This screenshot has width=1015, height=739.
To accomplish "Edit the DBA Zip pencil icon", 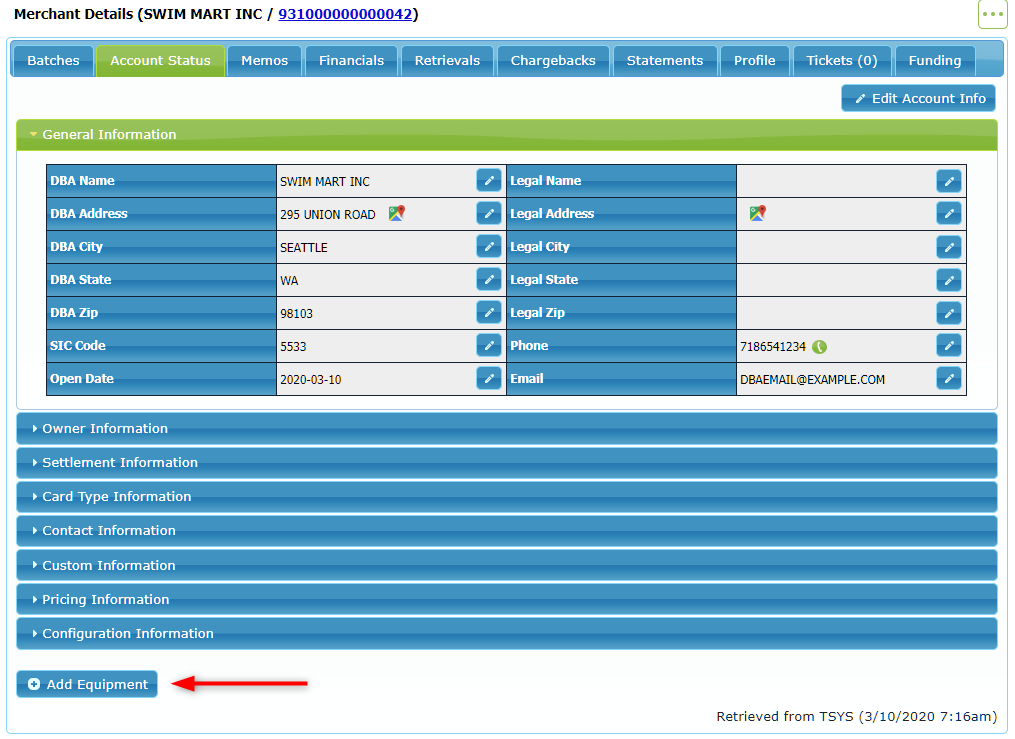I will pyautogui.click(x=489, y=313).
